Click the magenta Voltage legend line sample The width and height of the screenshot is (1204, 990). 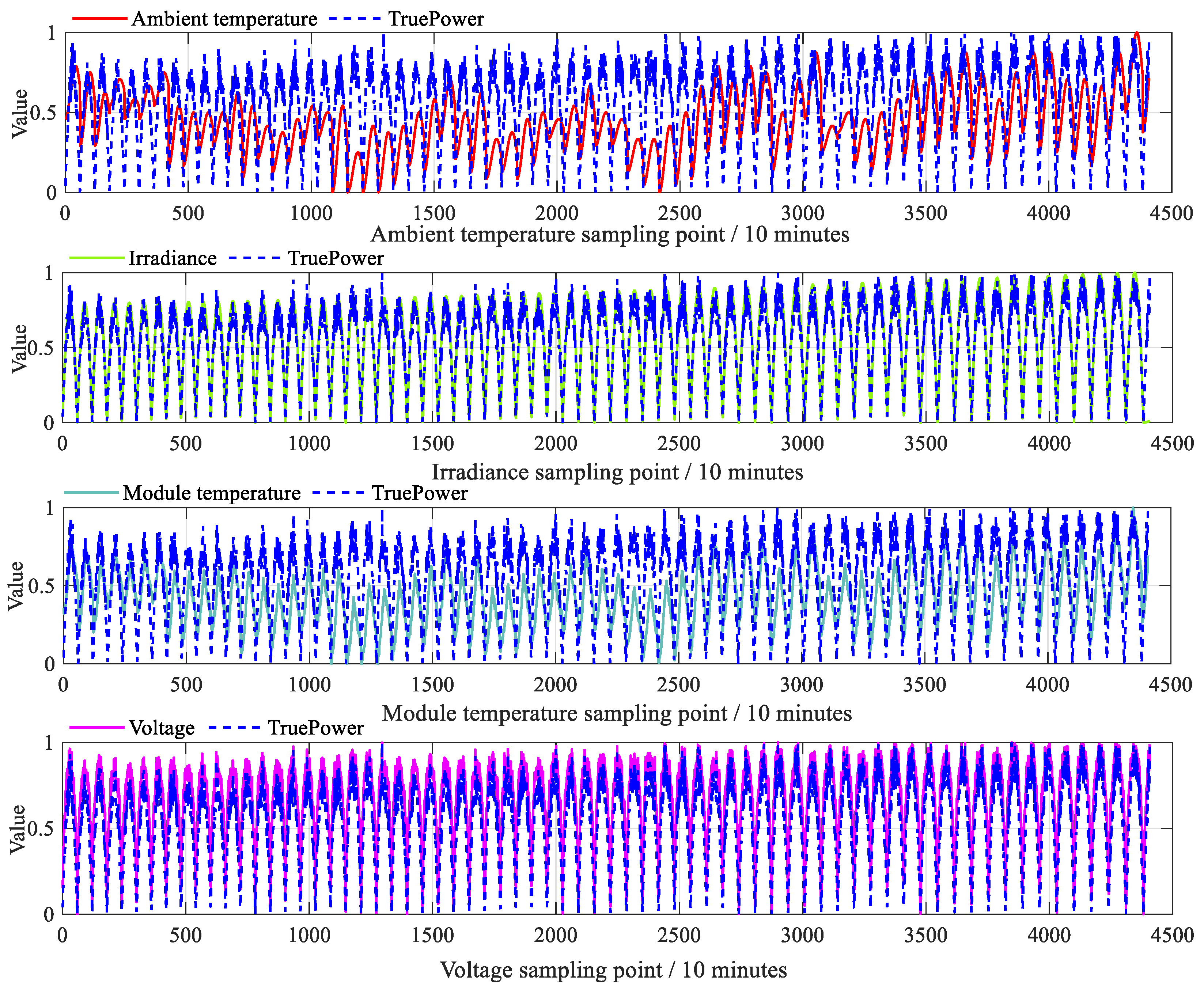pos(97,728)
